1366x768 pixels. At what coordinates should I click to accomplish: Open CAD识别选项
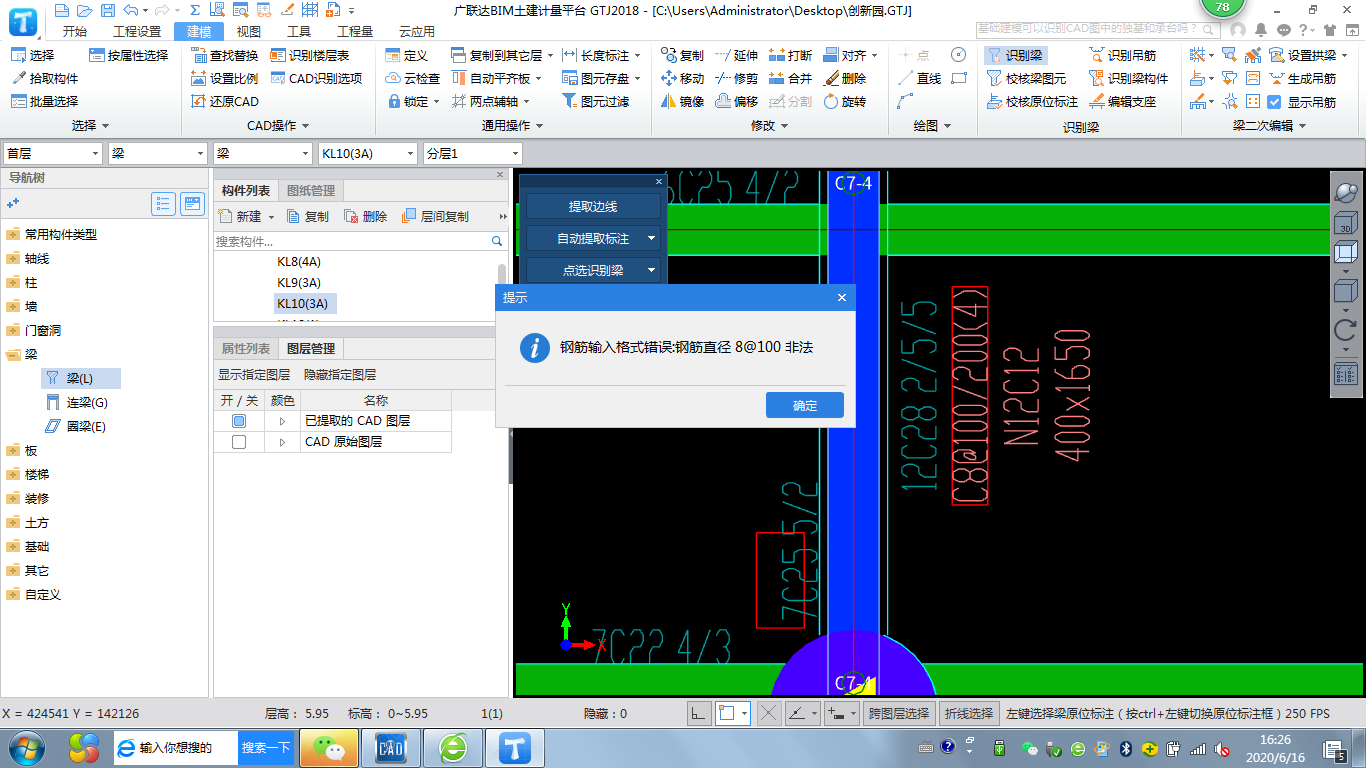(x=316, y=78)
